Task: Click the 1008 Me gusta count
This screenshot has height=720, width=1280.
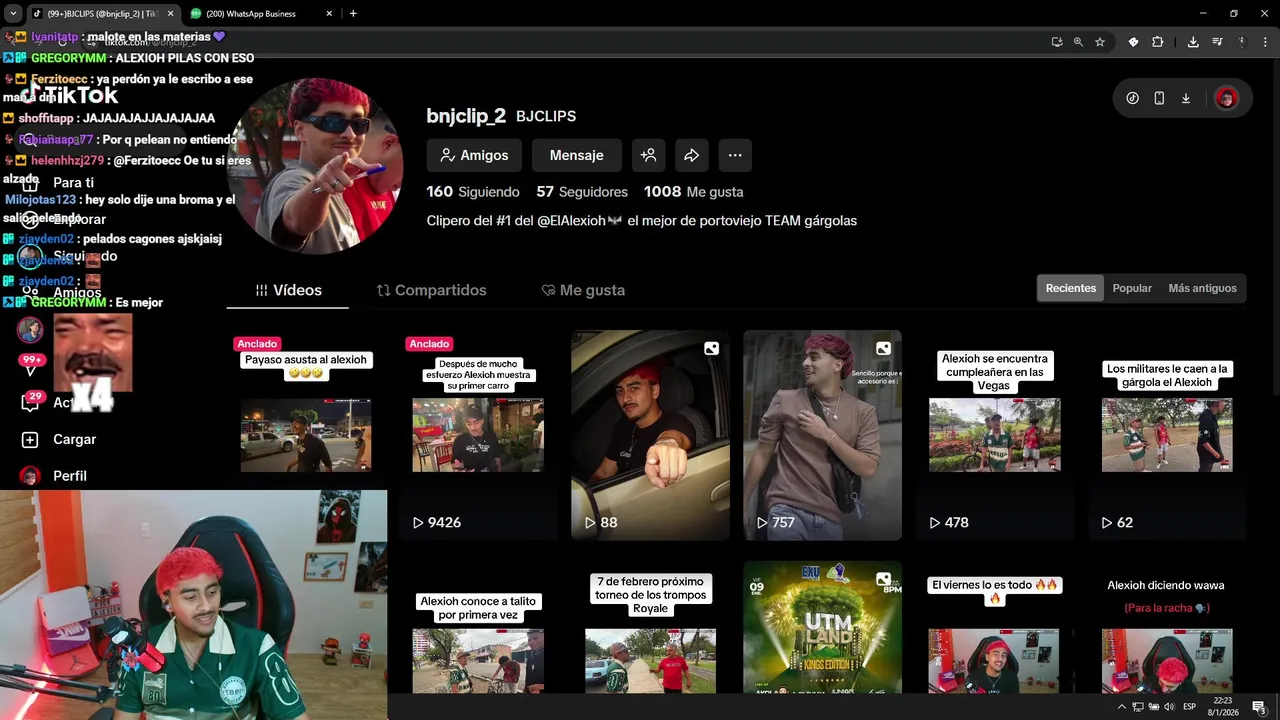Action: pos(693,191)
